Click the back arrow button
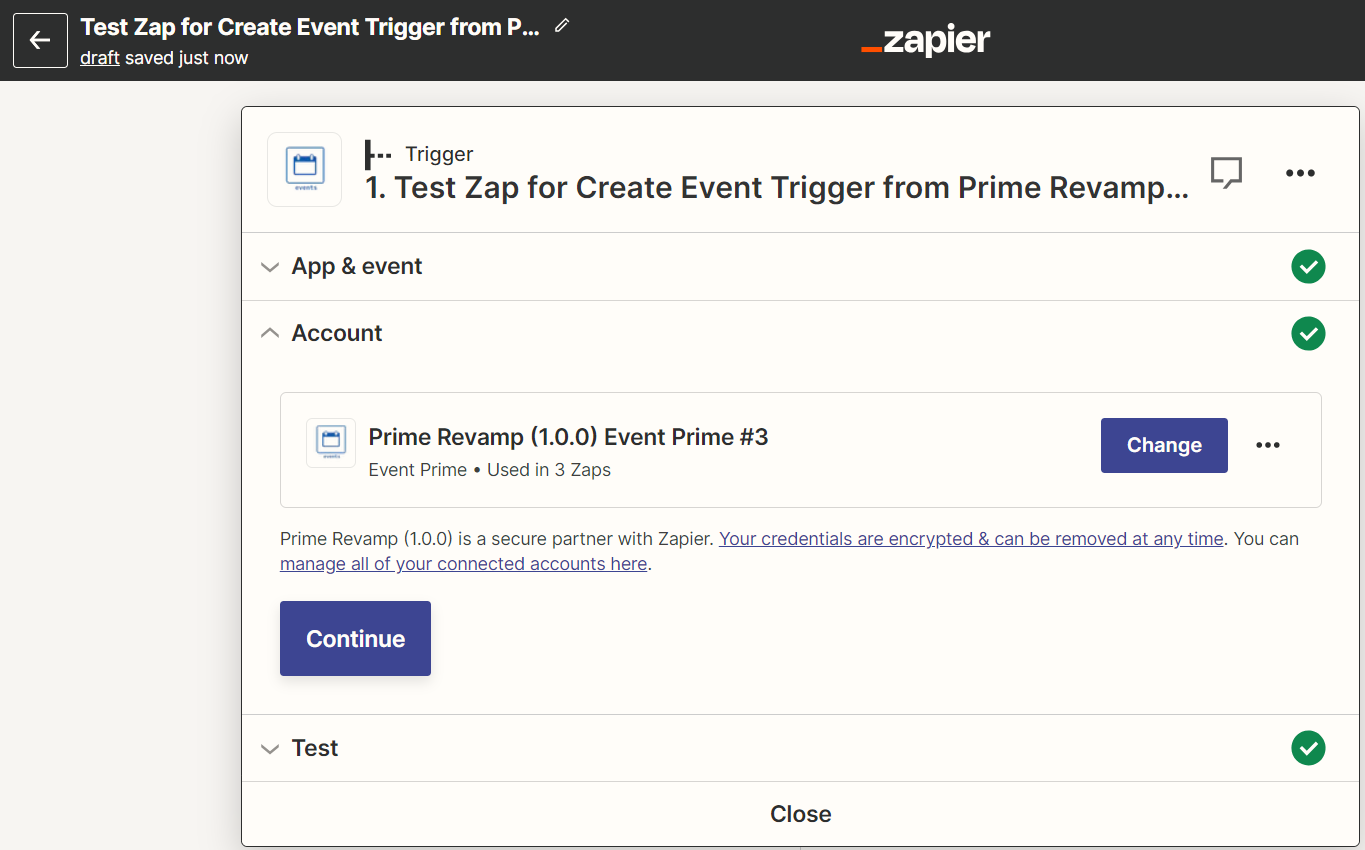The image size is (1365, 850). 40,40
